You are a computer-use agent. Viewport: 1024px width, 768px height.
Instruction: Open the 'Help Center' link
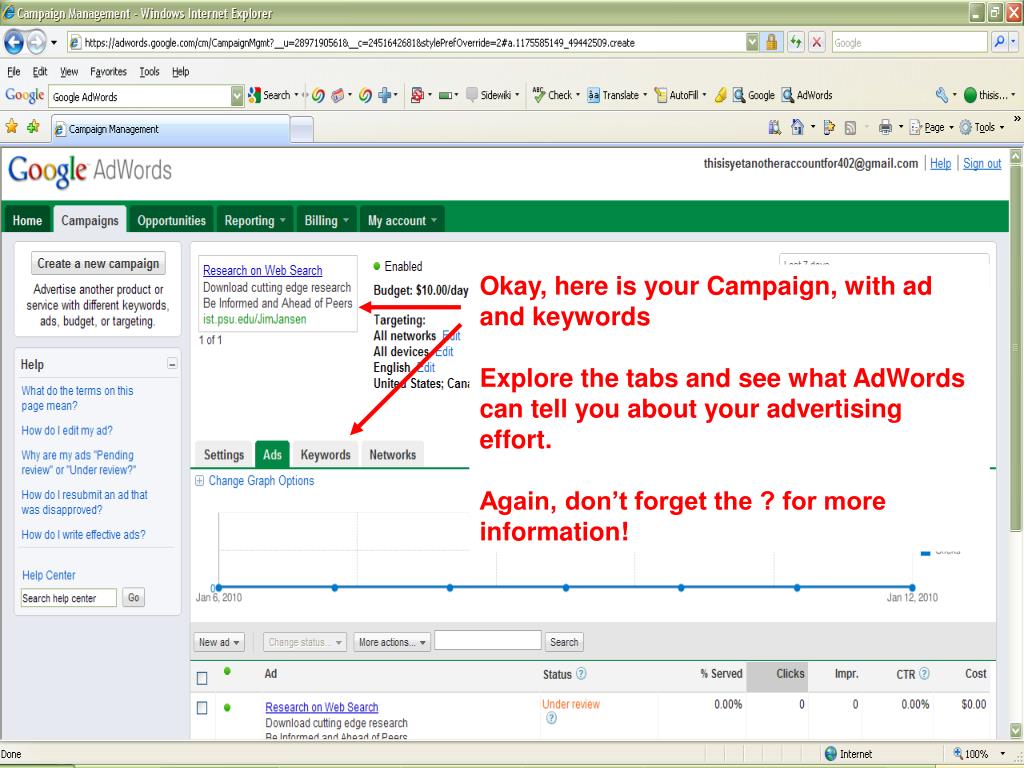click(48, 575)
